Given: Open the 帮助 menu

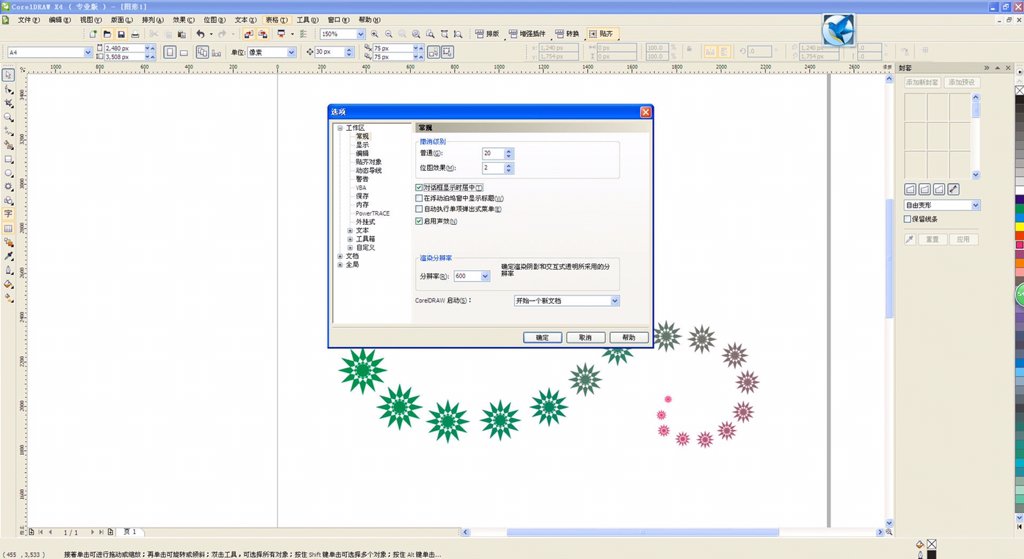Looking at the screenshot, I should coord(370,20).
